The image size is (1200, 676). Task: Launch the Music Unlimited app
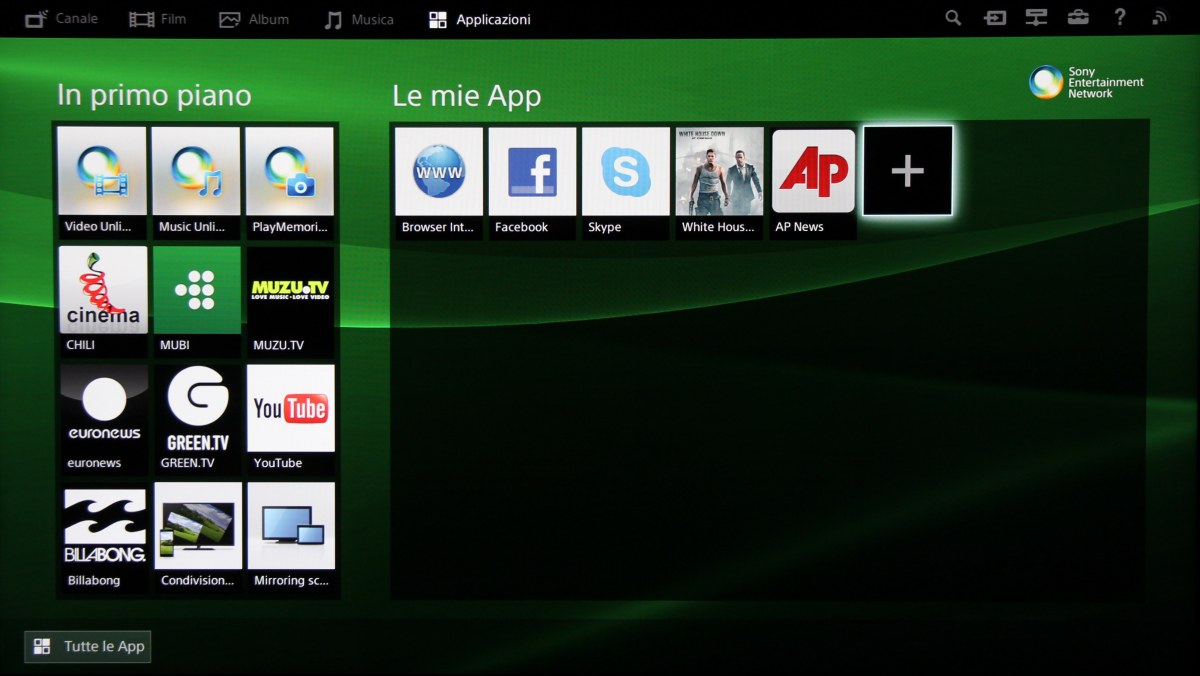tap(196, 182)
